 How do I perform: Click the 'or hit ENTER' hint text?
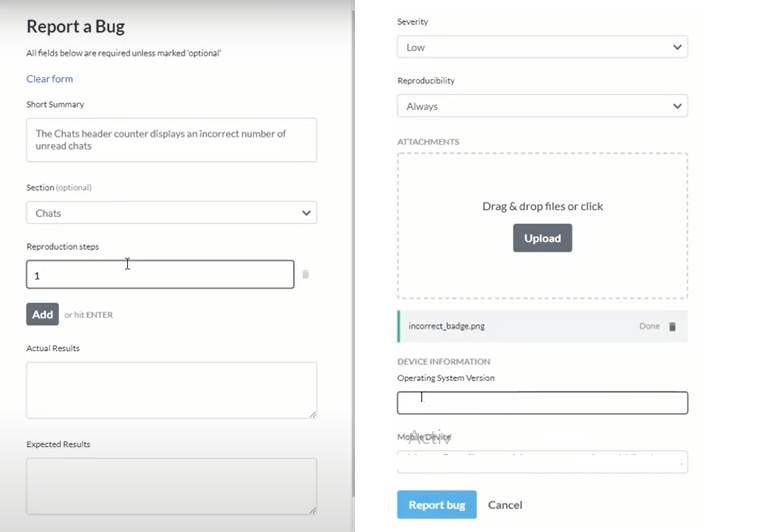point(89,315)
